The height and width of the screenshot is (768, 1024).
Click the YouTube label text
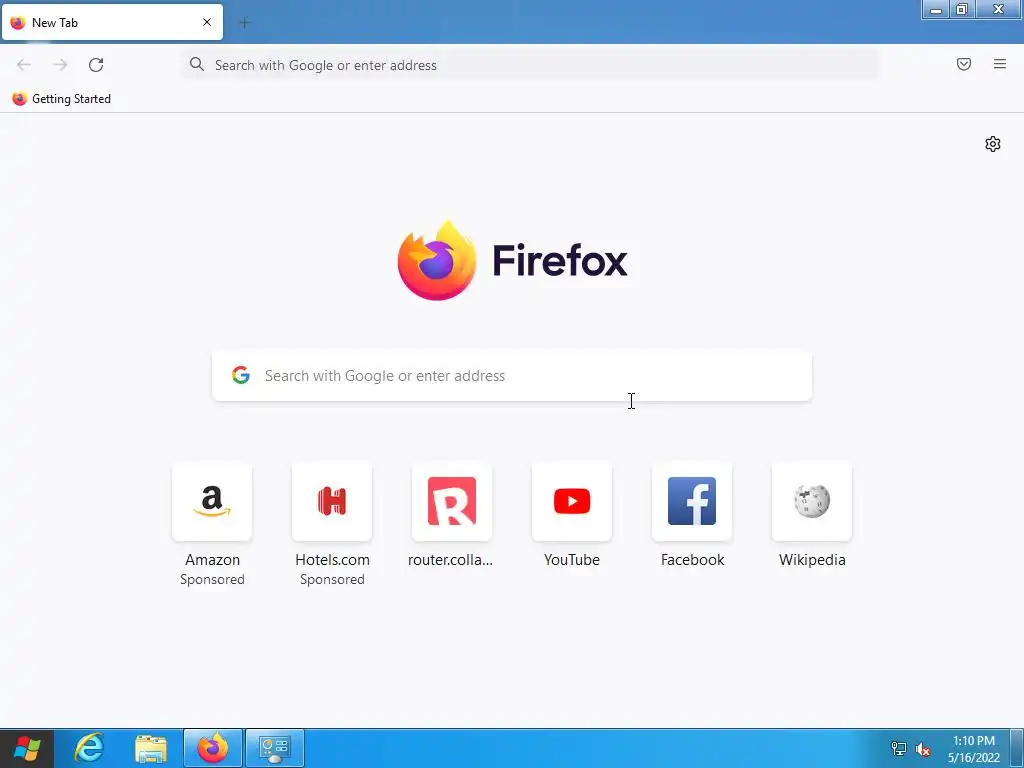tap(572, 560)
